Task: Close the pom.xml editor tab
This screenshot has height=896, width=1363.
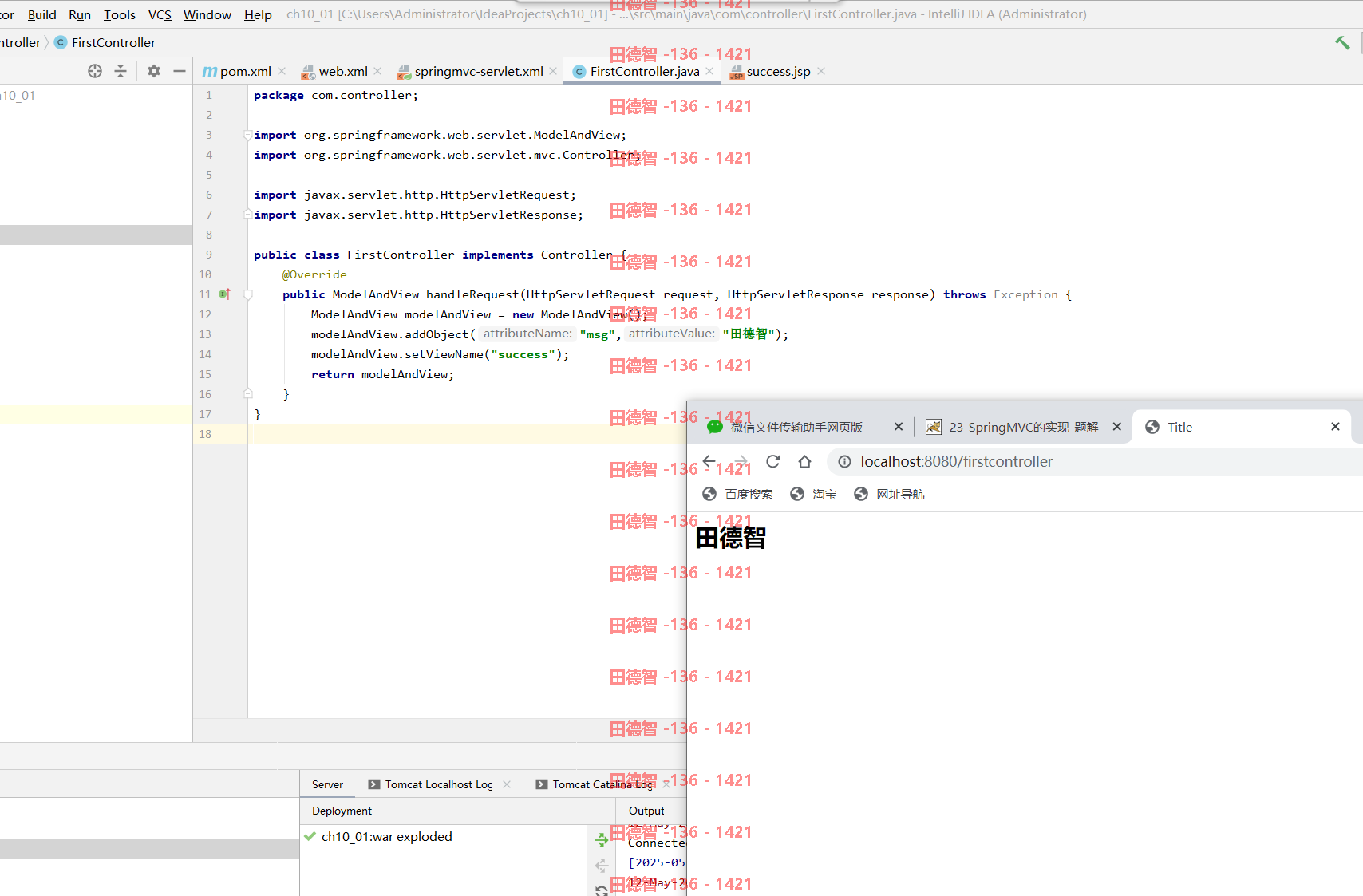Action: click(x=282, y=71)
